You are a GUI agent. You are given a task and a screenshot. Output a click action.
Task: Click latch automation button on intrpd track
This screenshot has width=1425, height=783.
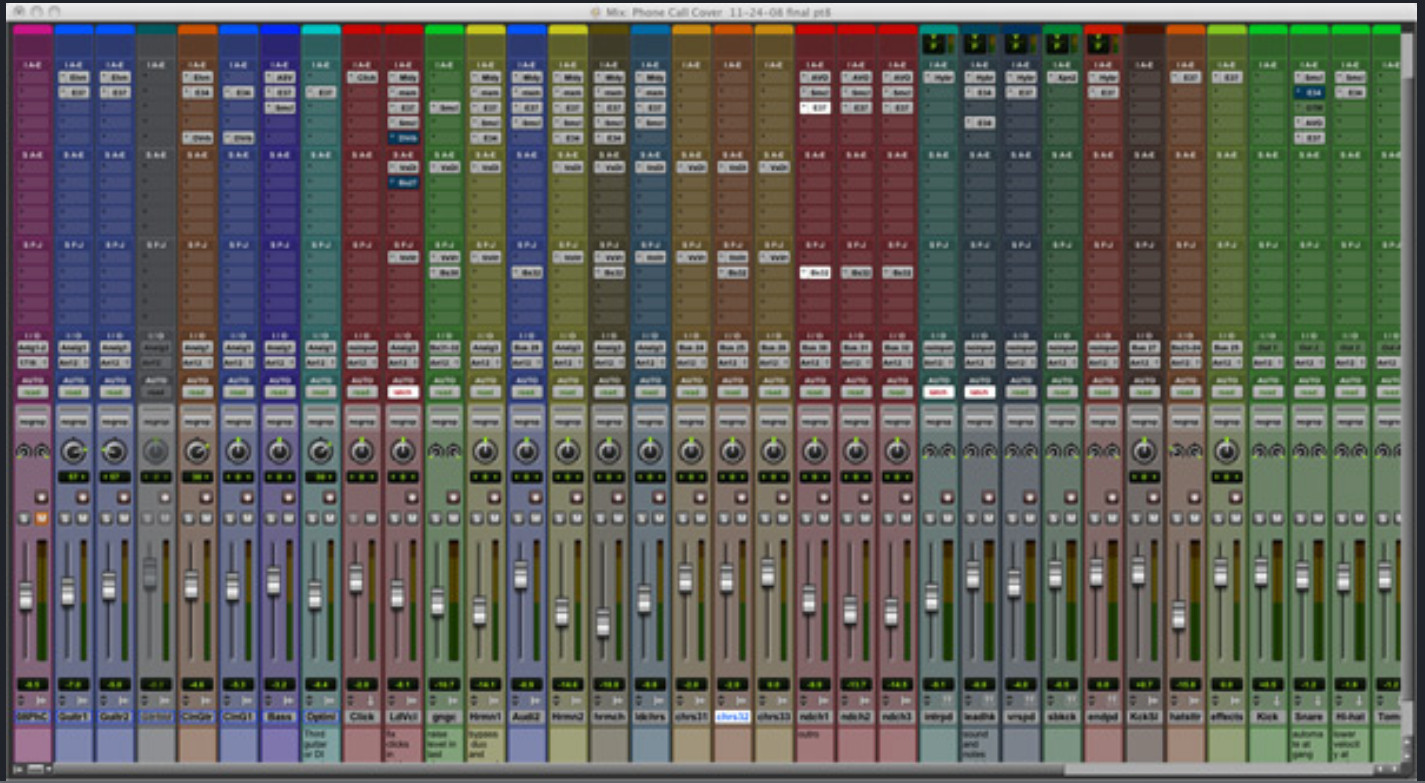click(937, 392)
